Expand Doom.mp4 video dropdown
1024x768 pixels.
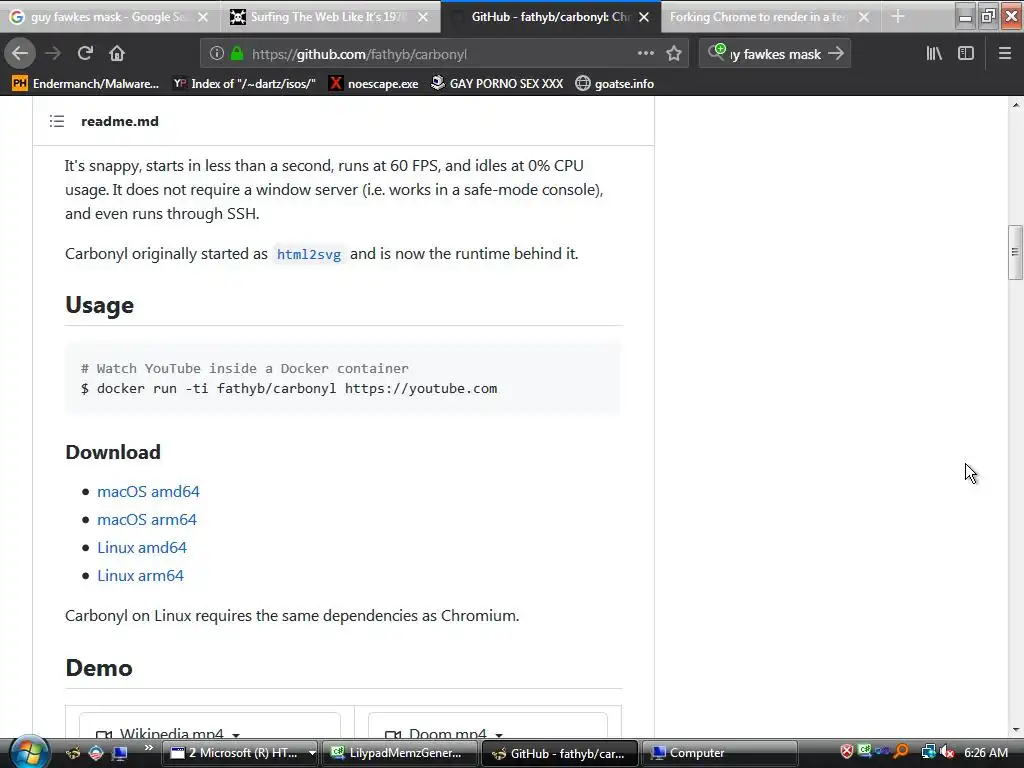[499, 735]
